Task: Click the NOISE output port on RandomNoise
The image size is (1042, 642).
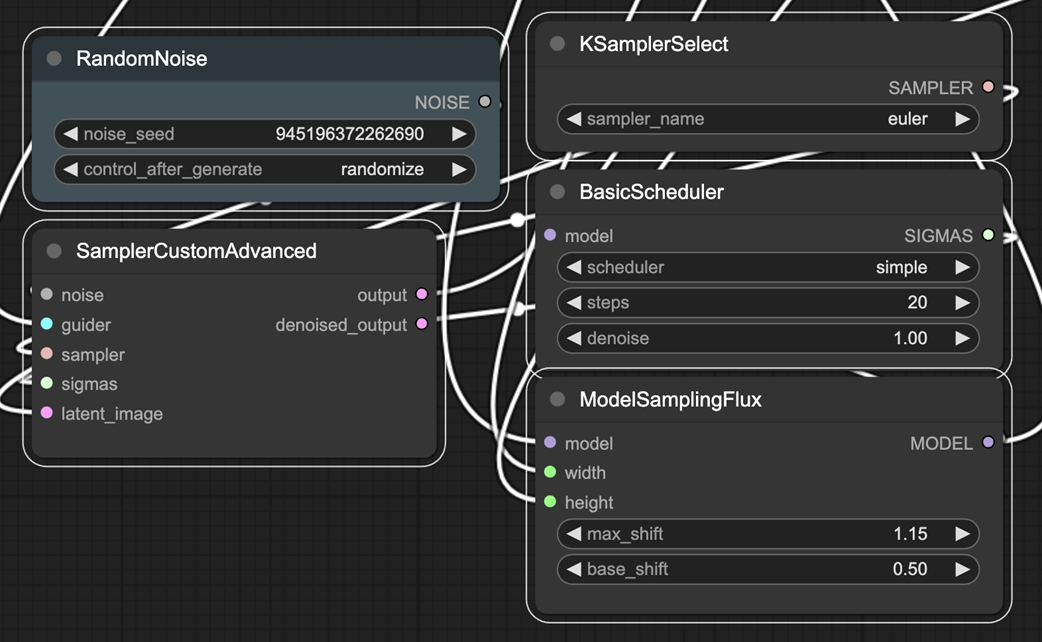Action: (485, 102)
